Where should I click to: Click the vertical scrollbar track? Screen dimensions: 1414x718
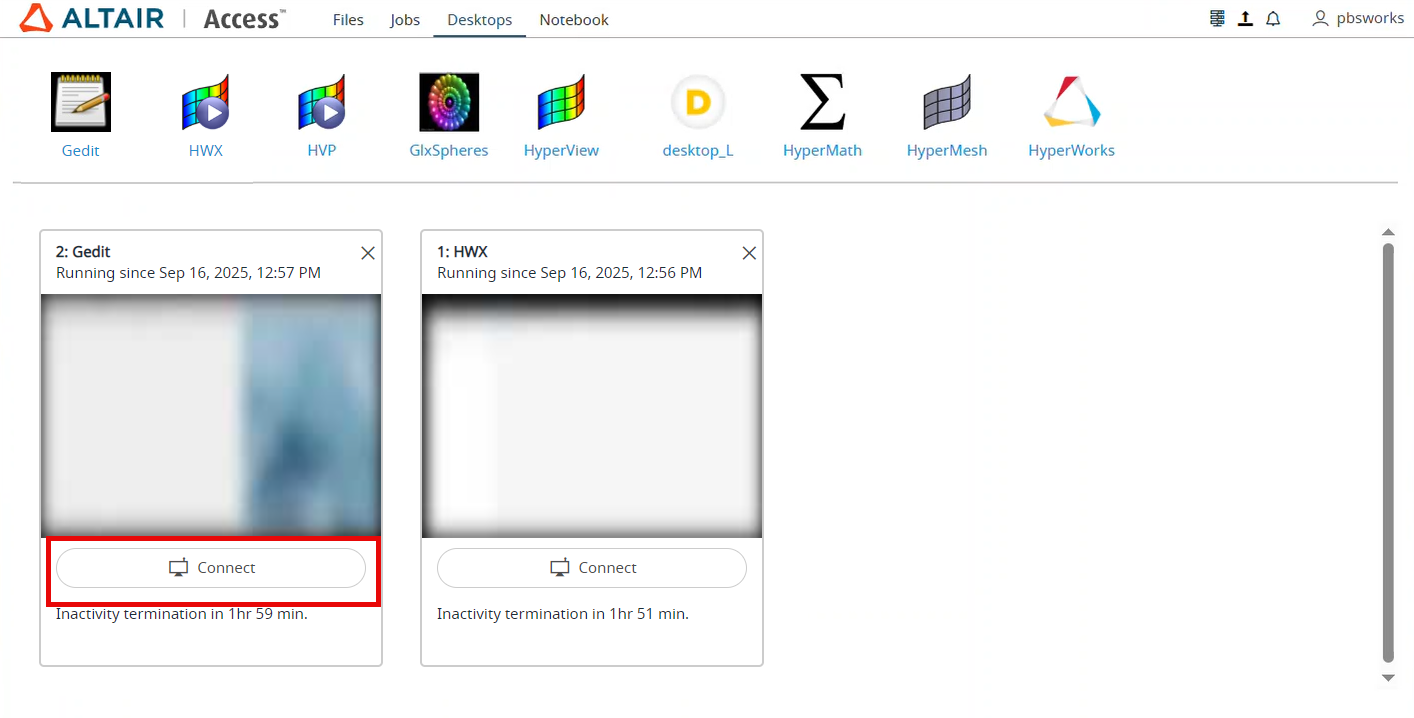pos(1387,452)
